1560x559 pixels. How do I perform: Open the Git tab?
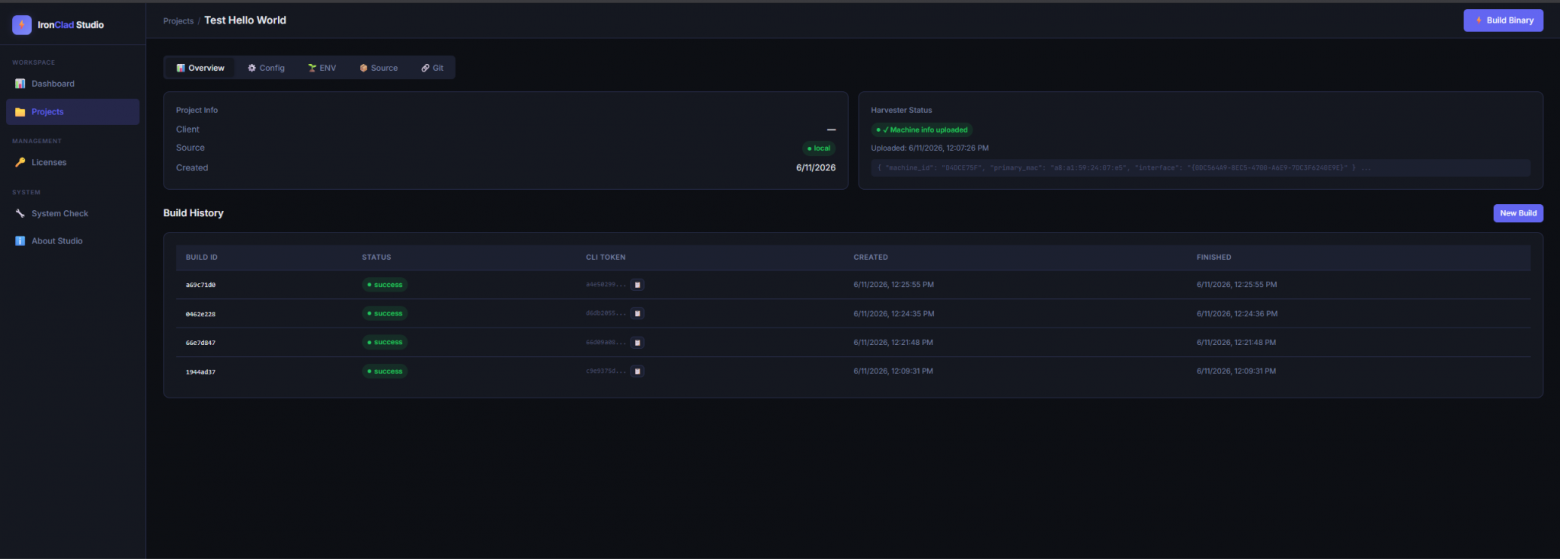(x=432, y=68)
